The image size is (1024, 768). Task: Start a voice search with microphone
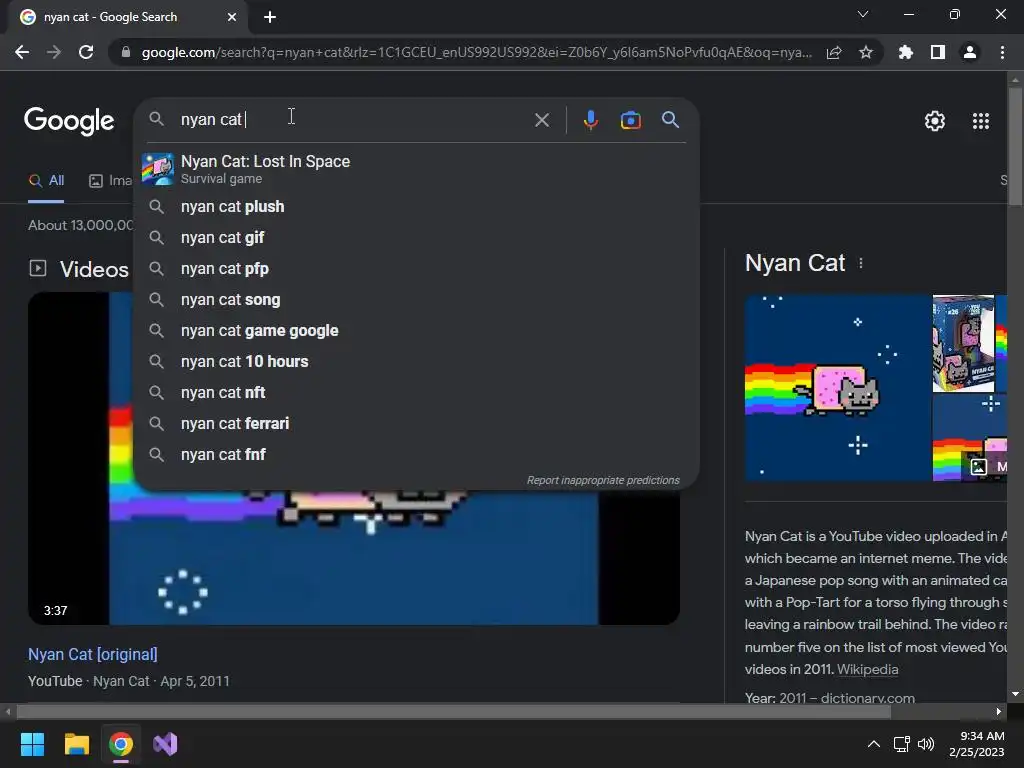(x=590, y=120)
